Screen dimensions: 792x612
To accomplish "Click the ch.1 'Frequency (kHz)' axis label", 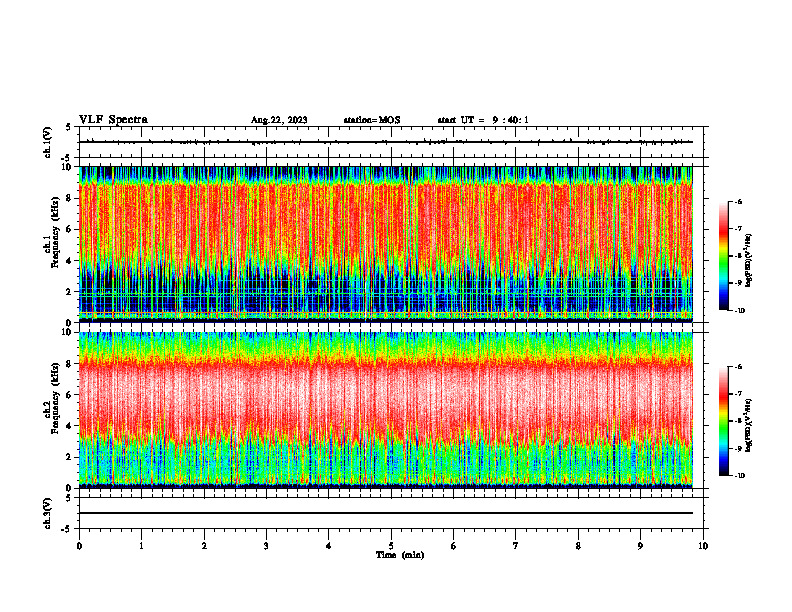I will [x=55, y=232].
